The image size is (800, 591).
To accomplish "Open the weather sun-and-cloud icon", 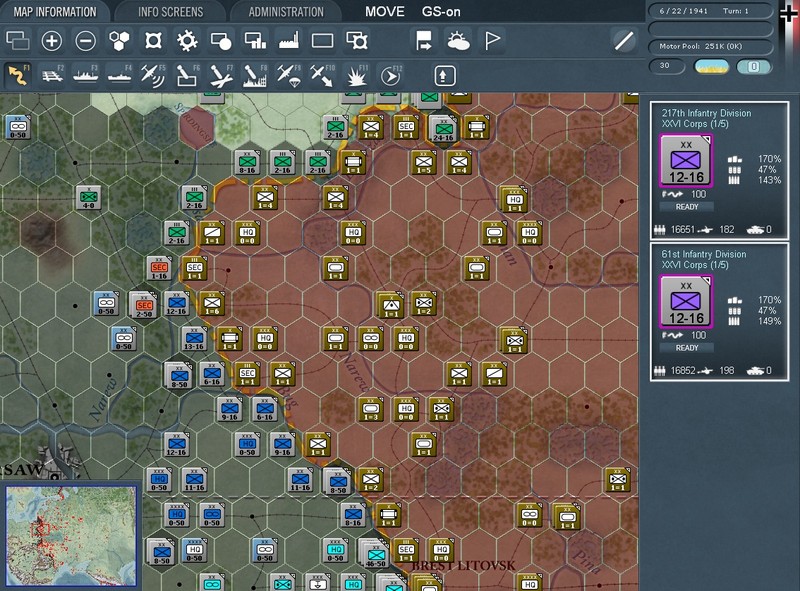I will 458,41.
